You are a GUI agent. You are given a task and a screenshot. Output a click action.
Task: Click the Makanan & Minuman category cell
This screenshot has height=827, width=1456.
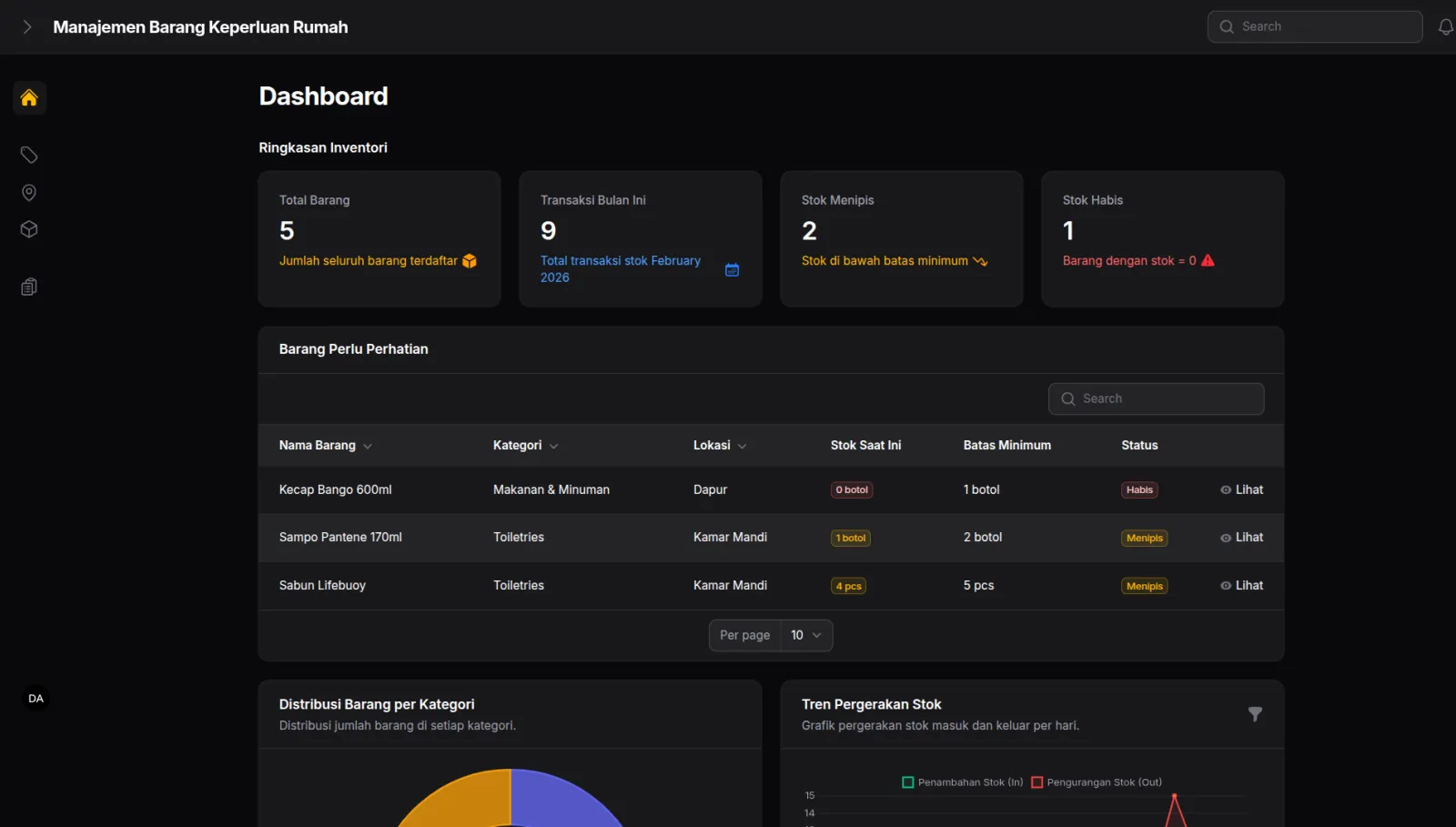coord(551,489)
